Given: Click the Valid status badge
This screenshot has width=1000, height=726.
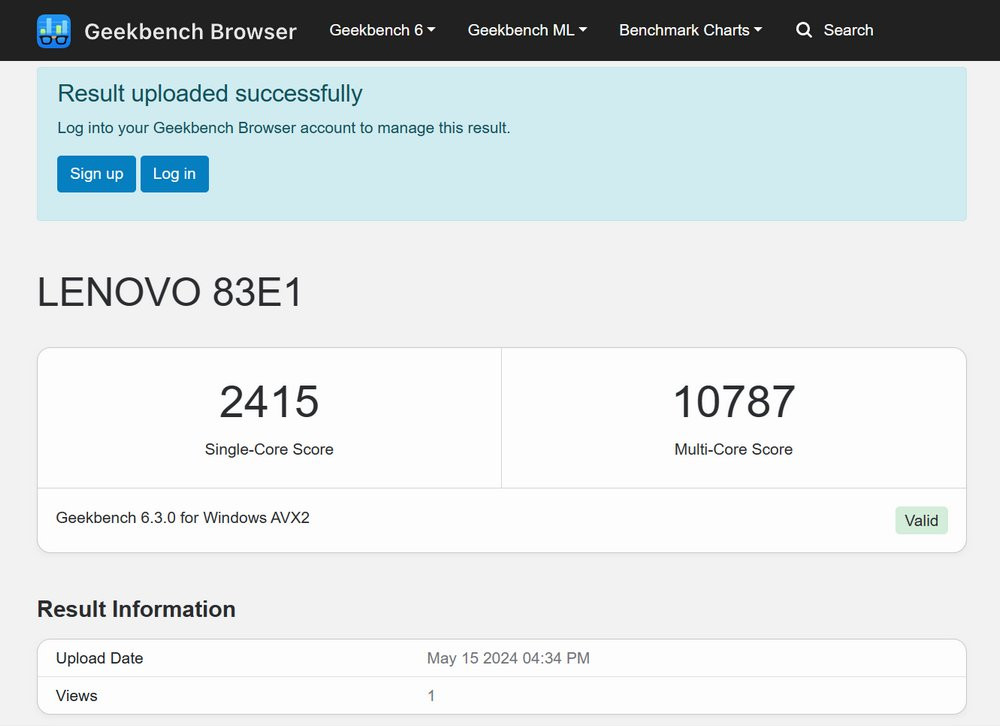Looking at the screenshot, I should (921, 521).
